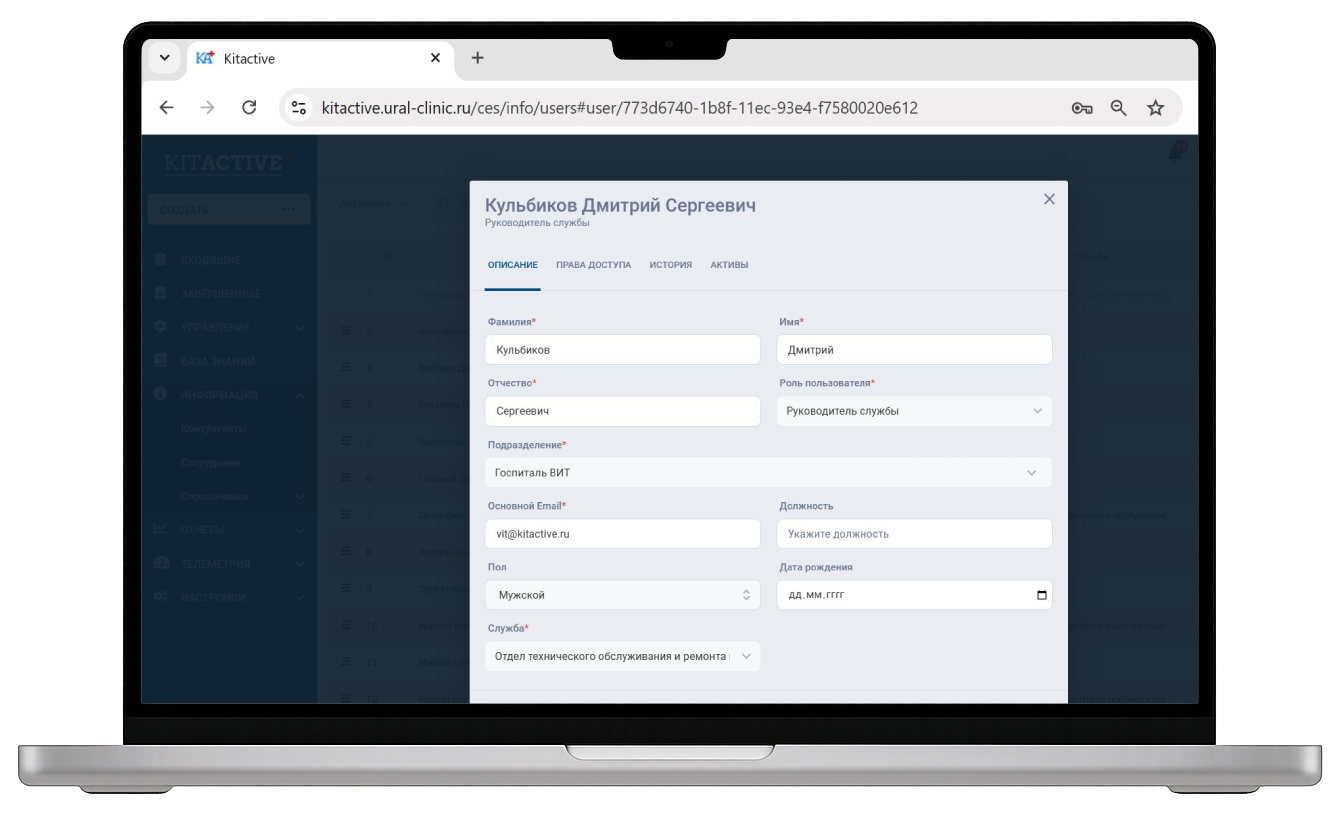Viewport: 1344px width, 825px height.
Task: Open the Подразделение dropdown
Action: [768, 472]
